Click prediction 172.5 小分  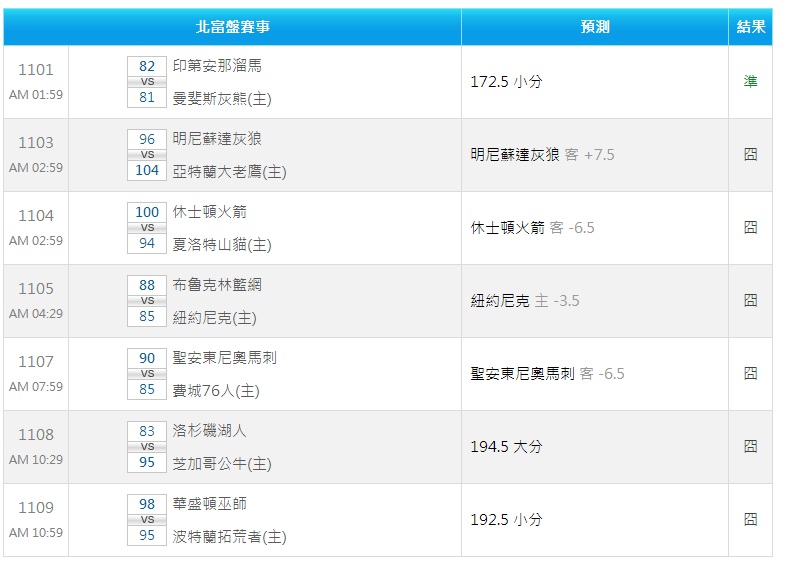506,82
